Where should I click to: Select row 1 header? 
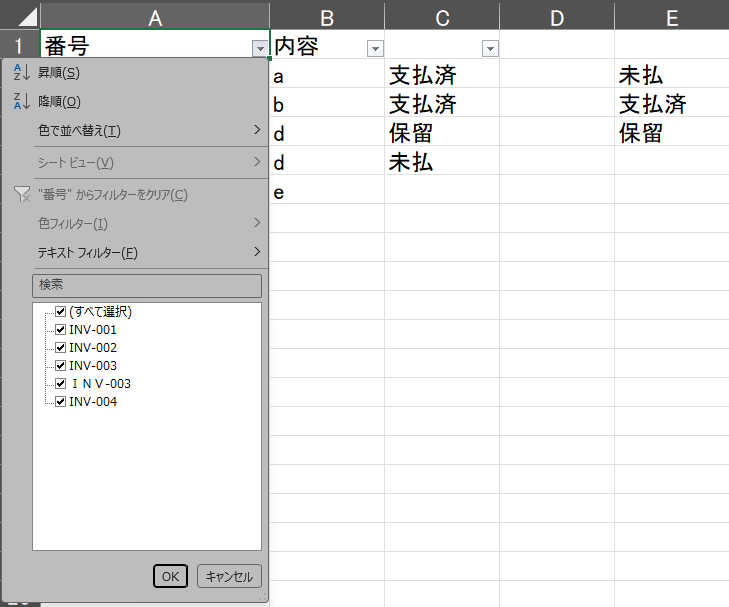(20, 45)
